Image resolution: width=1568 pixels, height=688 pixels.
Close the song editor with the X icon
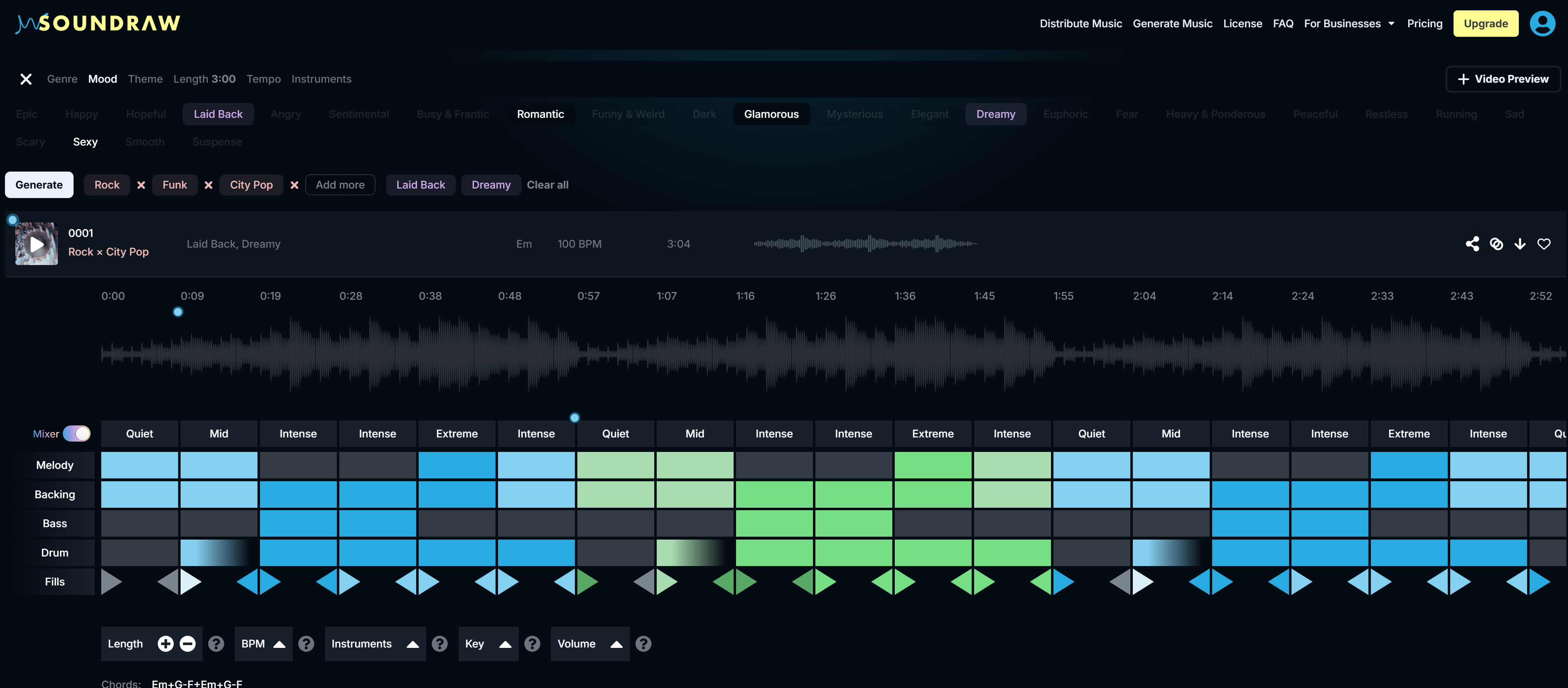click(26, 79)
